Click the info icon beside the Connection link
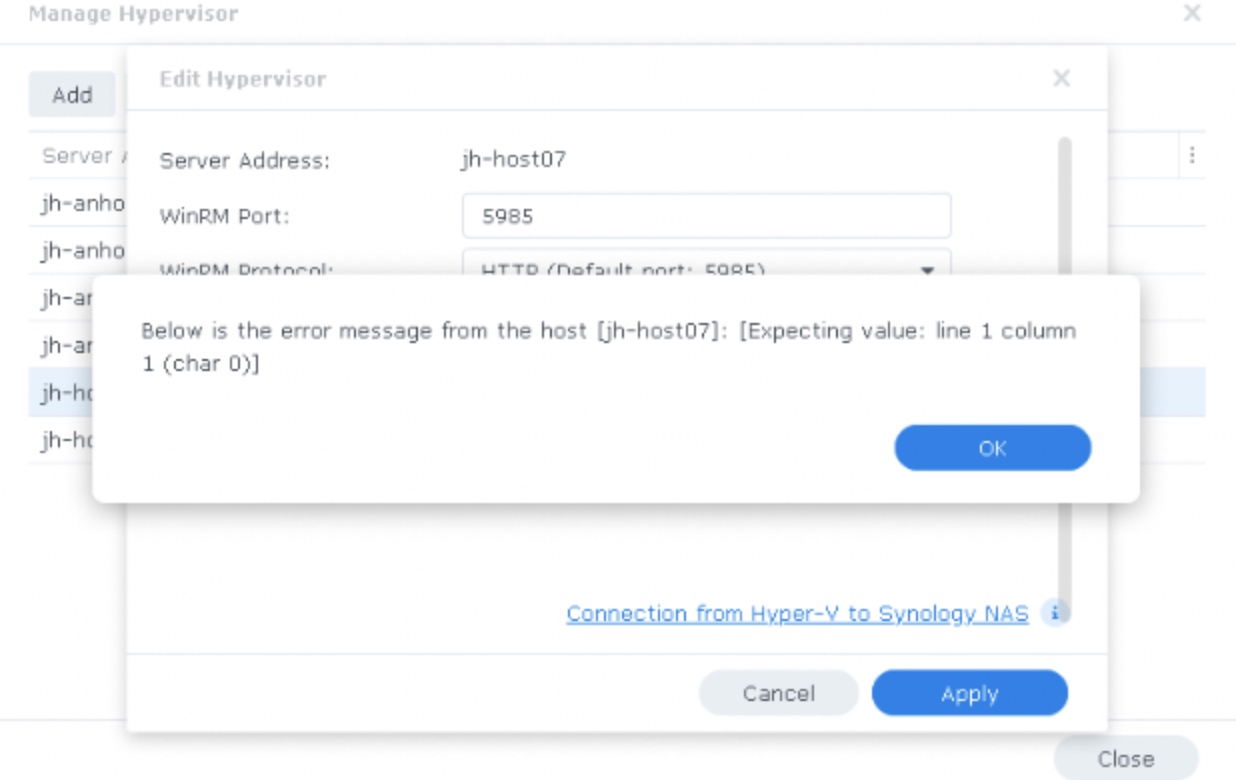Viewport: 1236px width, 780px height. tap(1055, 613)
